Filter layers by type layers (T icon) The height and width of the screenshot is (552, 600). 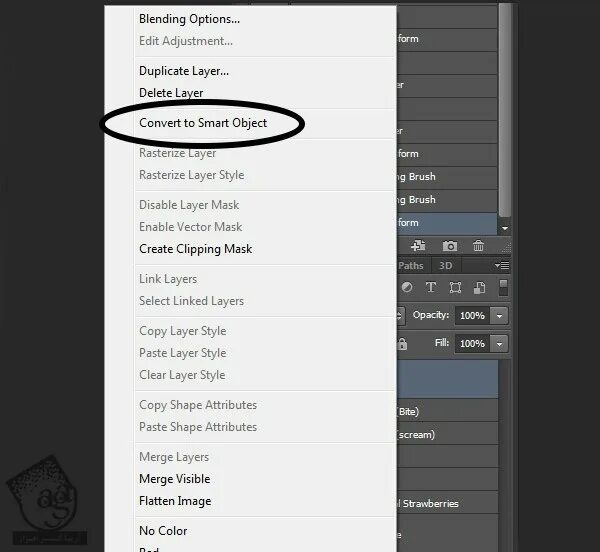(431, 287)
